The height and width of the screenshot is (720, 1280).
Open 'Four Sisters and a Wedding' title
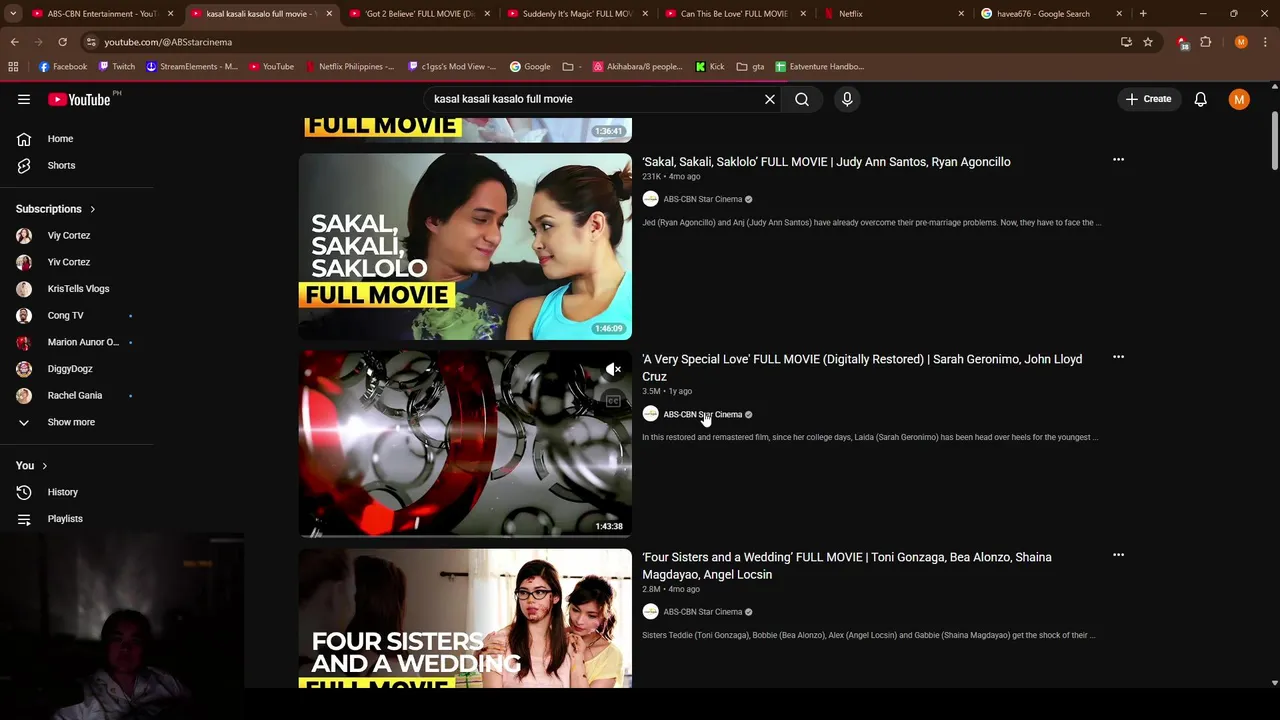[x=847, y=566]
